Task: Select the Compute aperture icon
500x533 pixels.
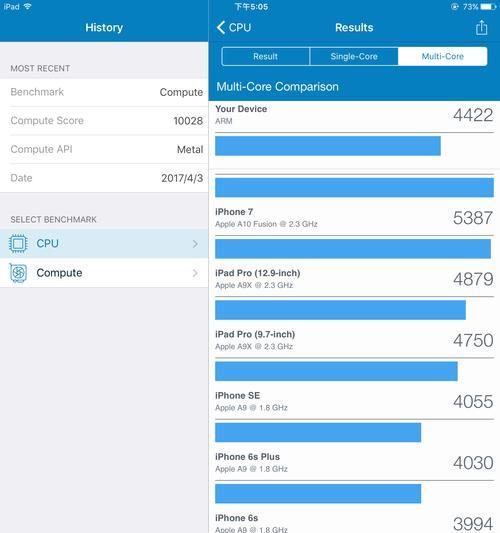Action: pyautogui.click(x=18, y=273)
